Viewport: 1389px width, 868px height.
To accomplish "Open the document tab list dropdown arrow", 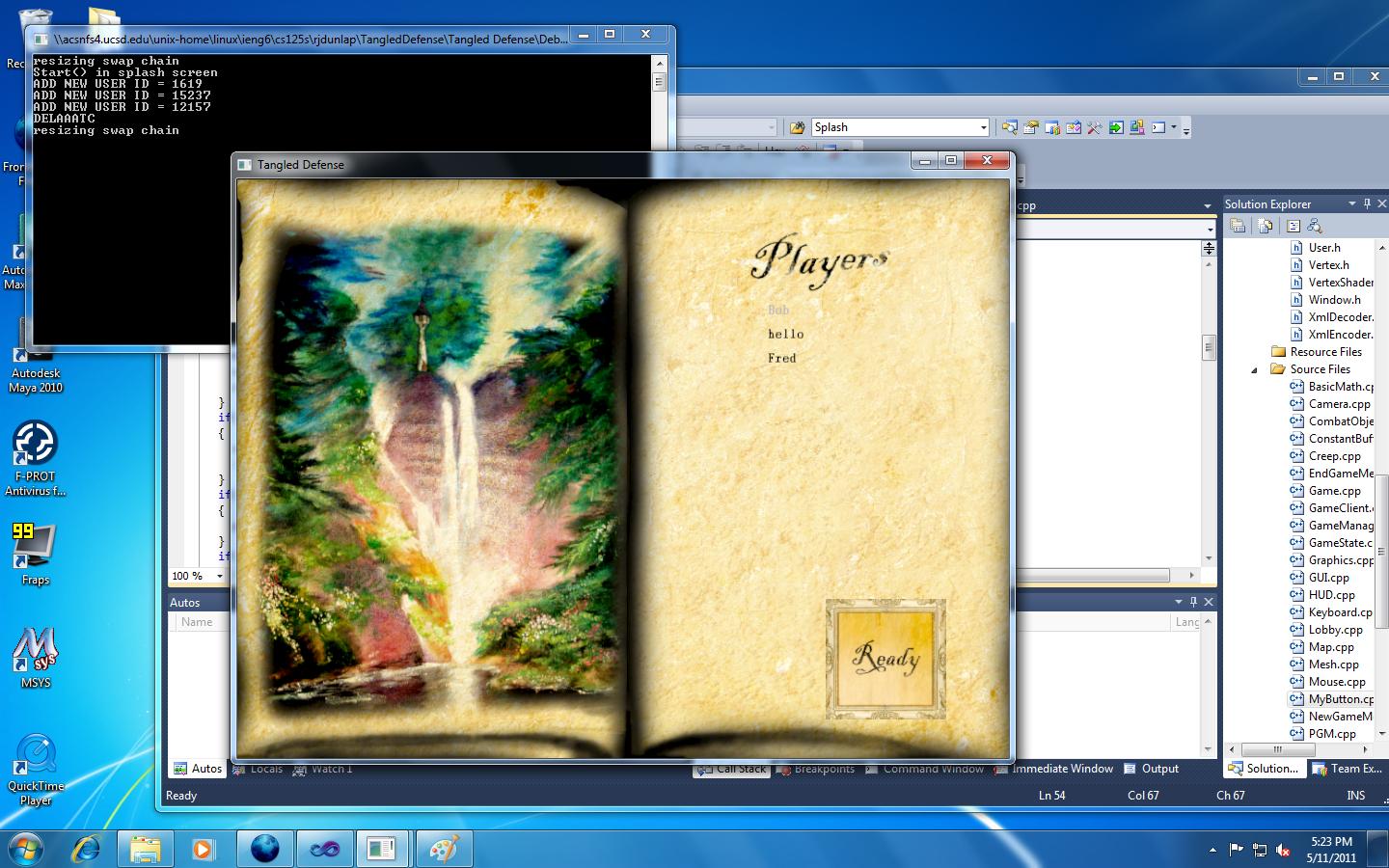I will (x=1207, y=205).
